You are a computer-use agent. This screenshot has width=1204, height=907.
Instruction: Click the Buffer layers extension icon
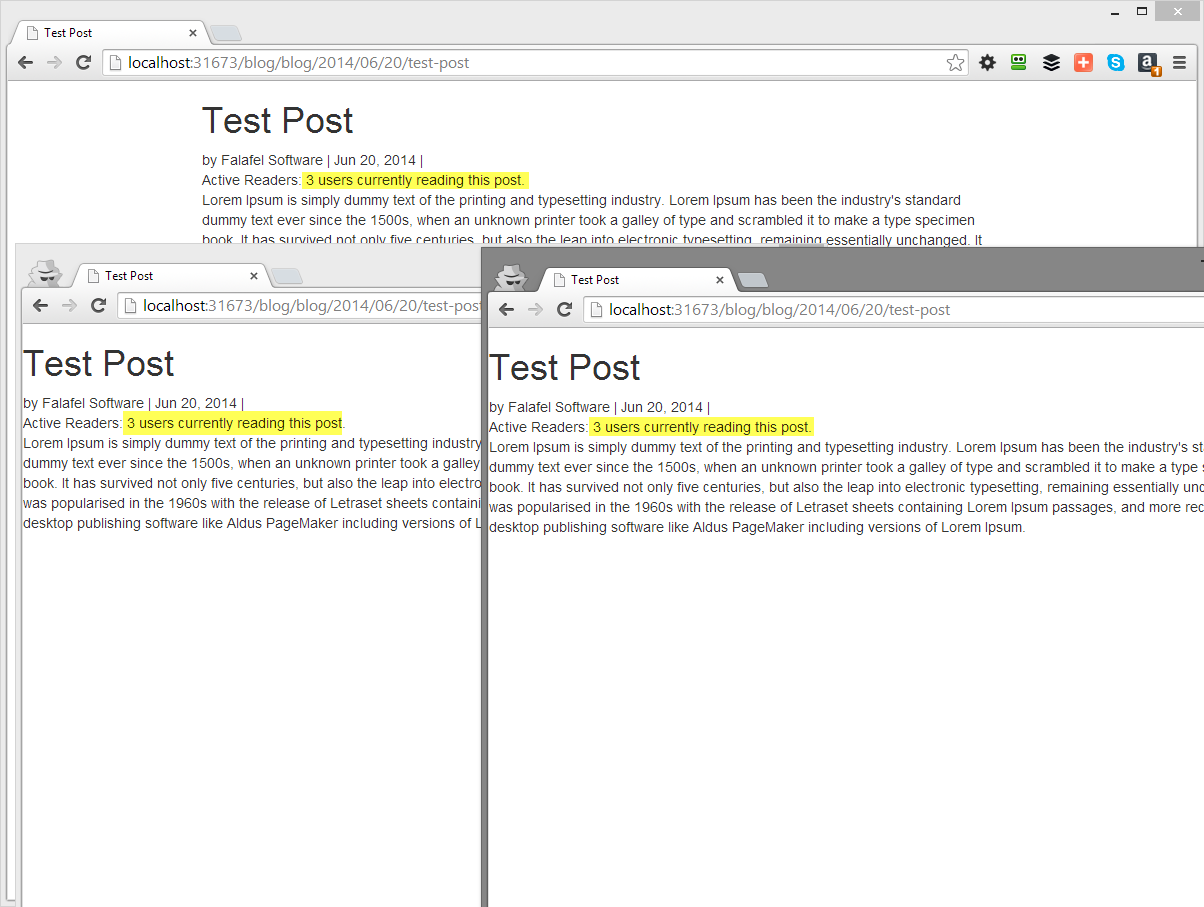tap(1051, 62)
